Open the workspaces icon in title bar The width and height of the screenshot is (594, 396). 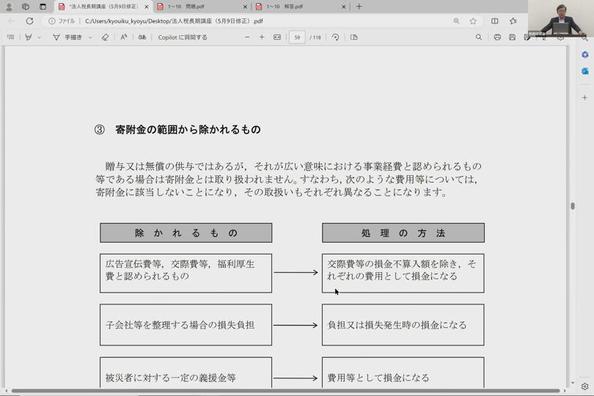[26, 6]
